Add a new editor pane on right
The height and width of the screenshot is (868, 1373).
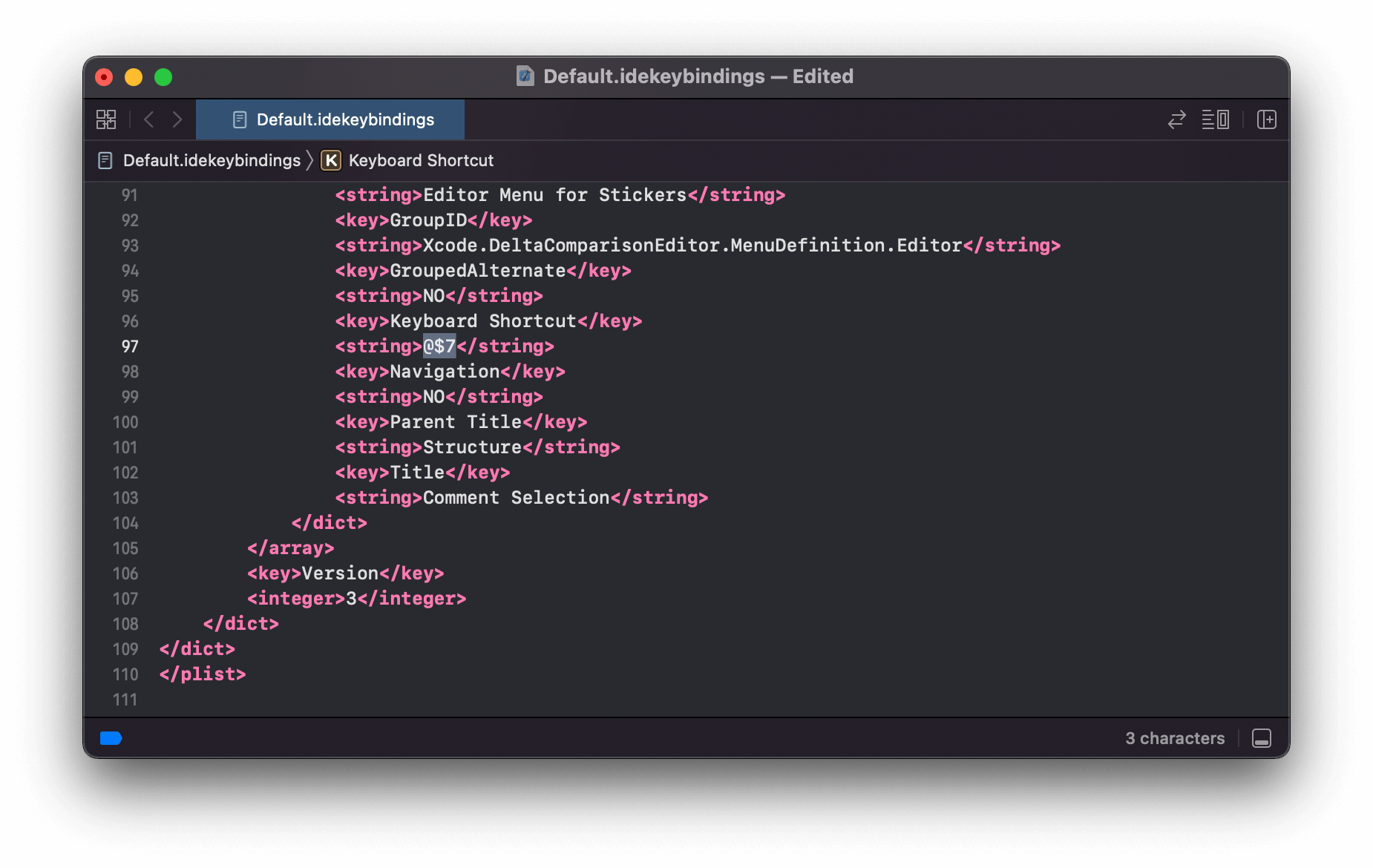[x=1266, y=119]
